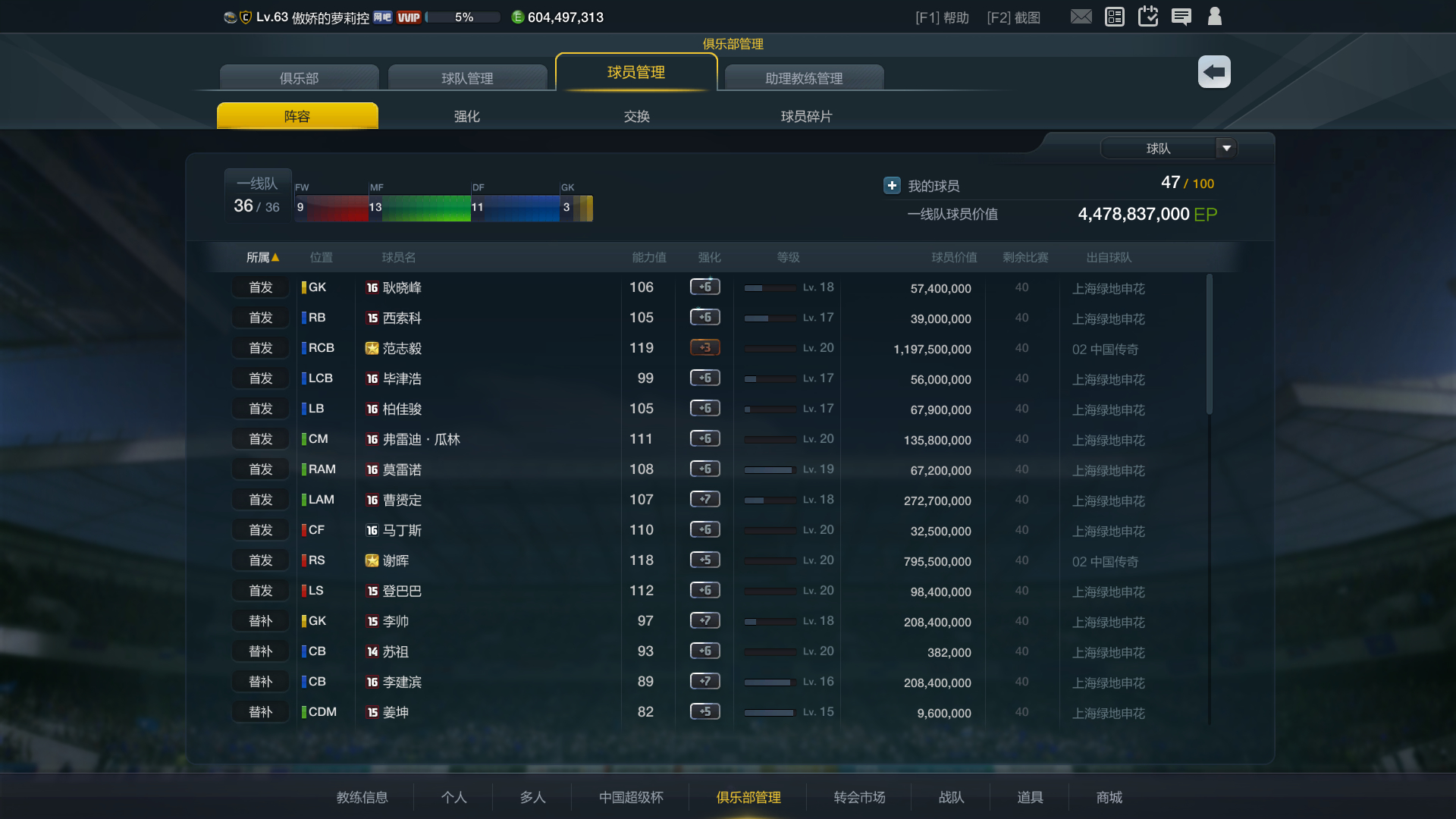Open the chat message bubble icon
This screenshot has height=819, width=1456.
pos(1181,17)
